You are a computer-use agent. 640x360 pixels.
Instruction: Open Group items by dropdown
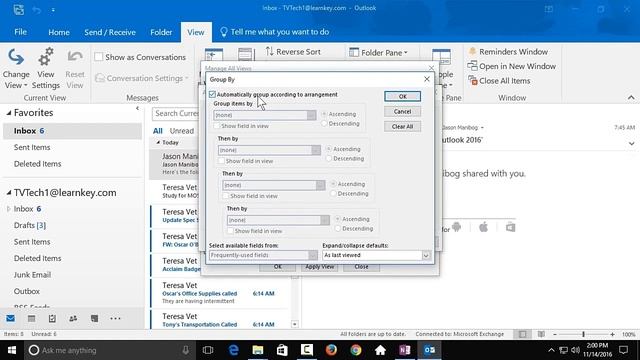(311, 115)
